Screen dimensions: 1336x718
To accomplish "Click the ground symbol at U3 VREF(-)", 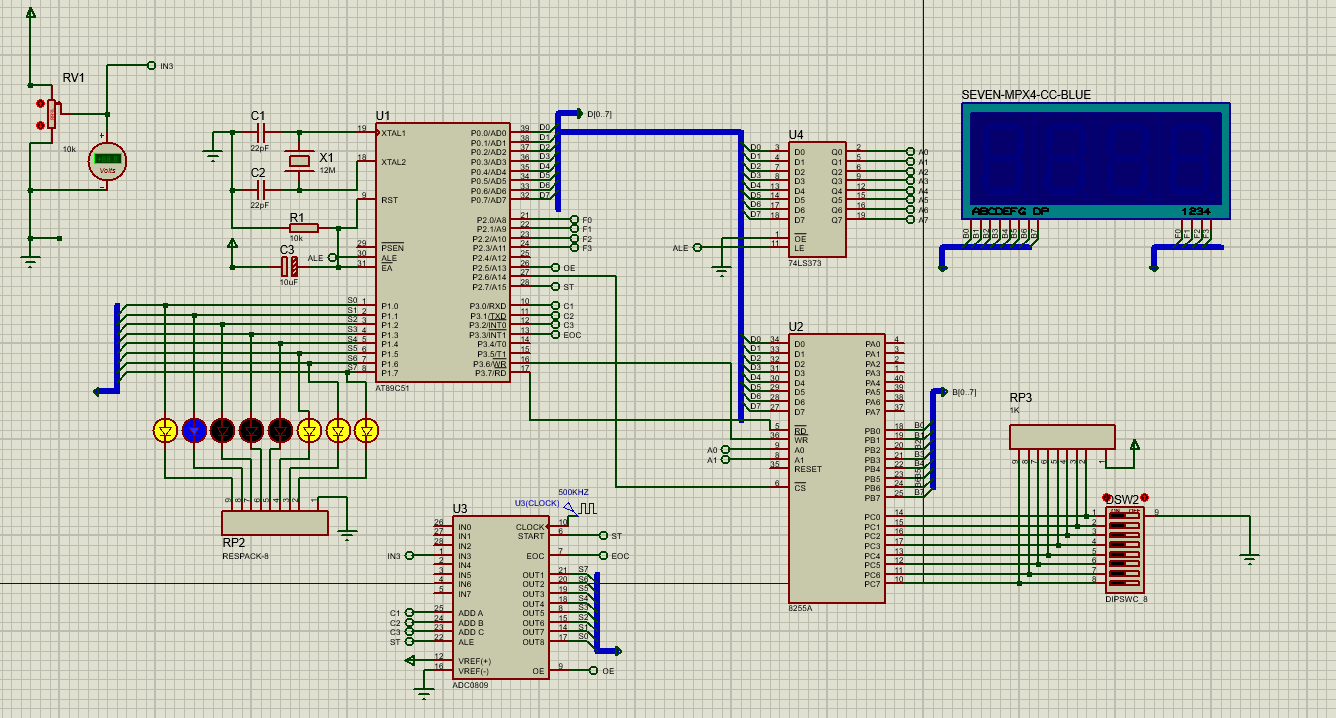I will [x=424, y=691].
